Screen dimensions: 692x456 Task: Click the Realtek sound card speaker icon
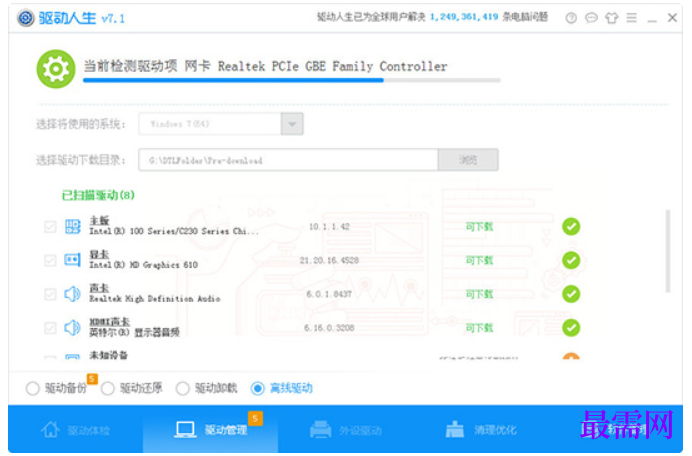click(72, 294)
